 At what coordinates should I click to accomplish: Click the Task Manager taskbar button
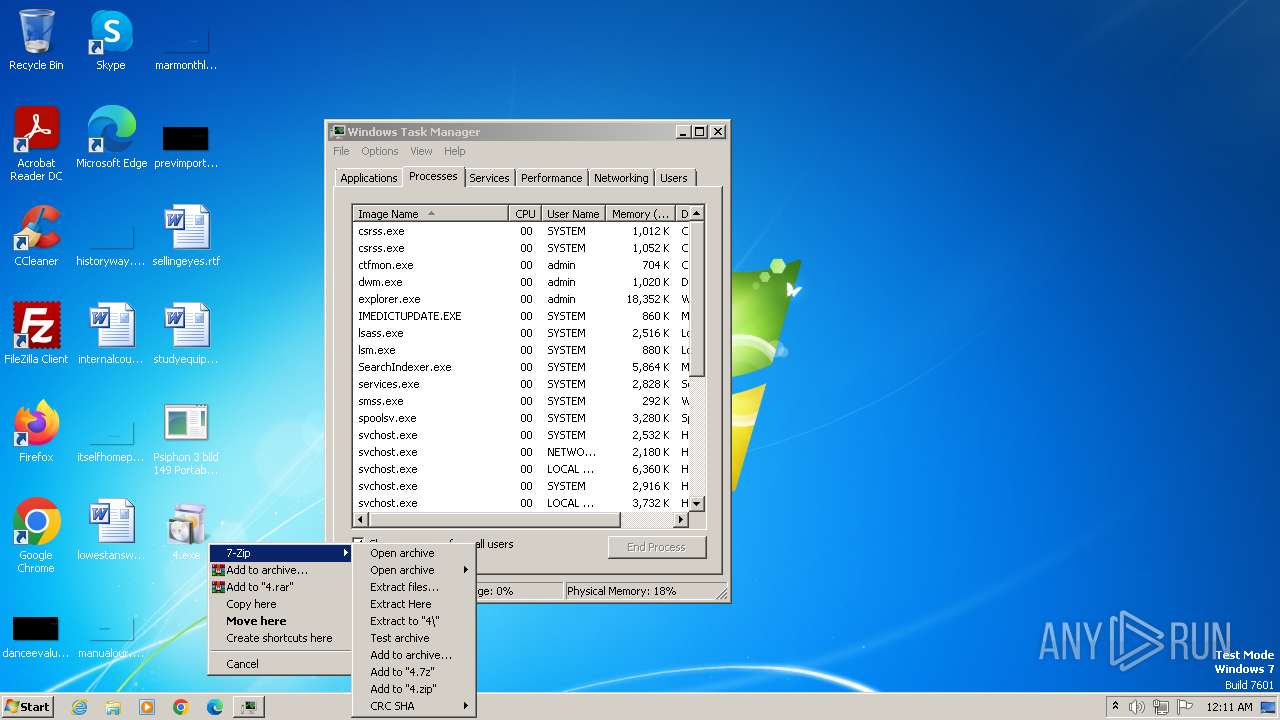(x=248, y=707)
